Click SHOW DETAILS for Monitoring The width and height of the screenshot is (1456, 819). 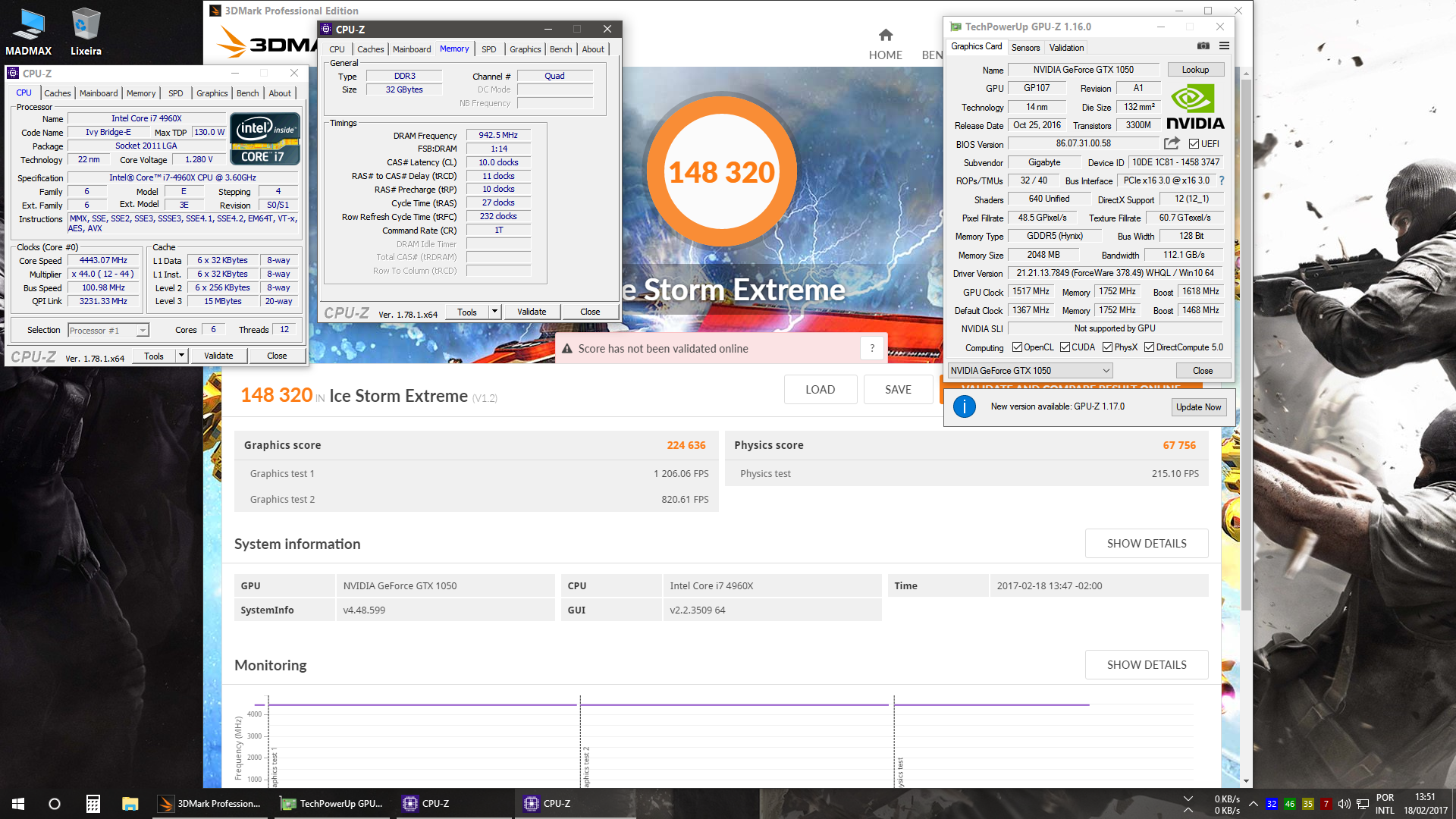coord(1147,665)
